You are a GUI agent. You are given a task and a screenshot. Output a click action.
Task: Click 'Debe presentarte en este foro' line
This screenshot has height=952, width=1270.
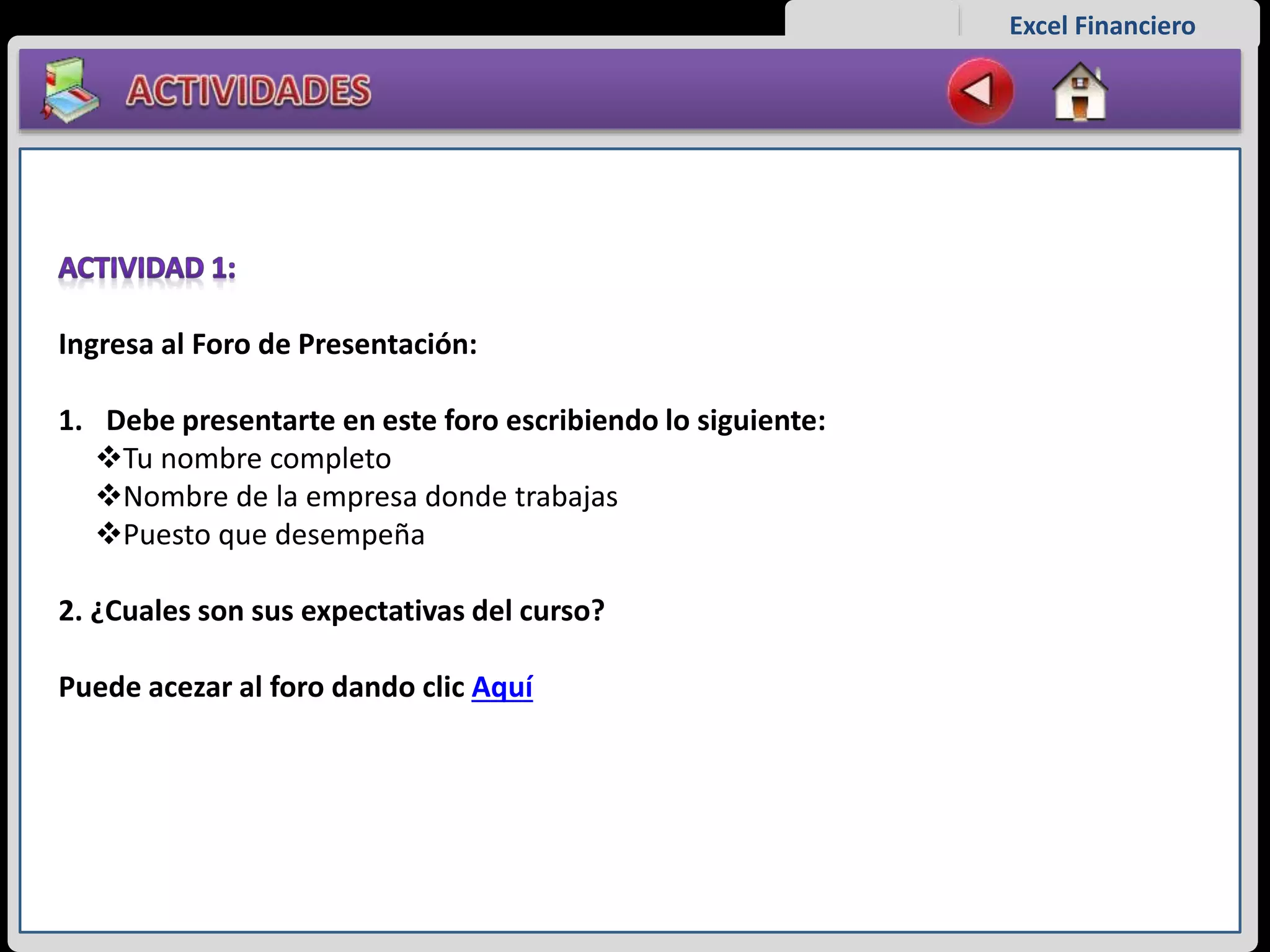coord(466,420)
